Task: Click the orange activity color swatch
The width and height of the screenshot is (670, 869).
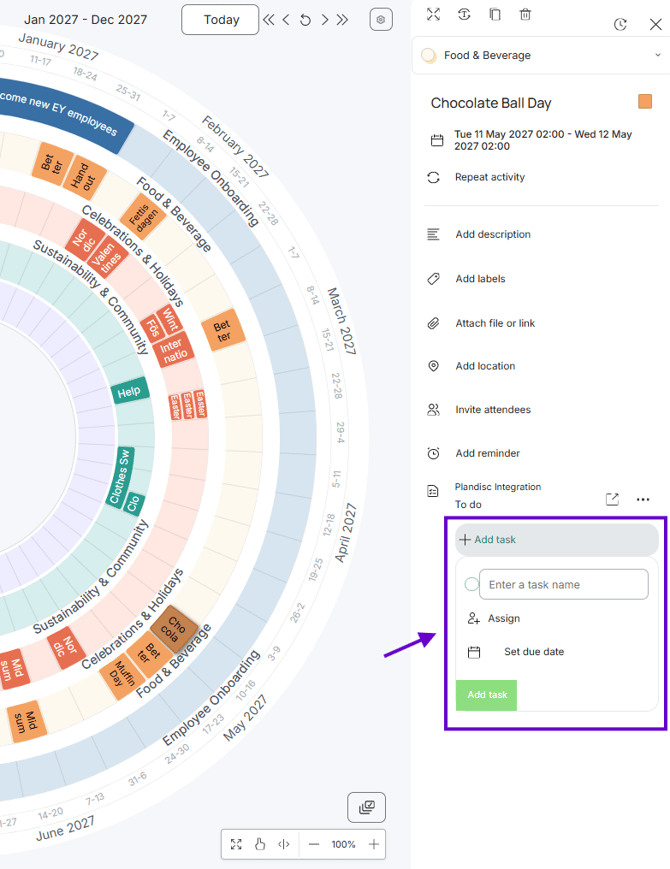Action: pos(645,101)
